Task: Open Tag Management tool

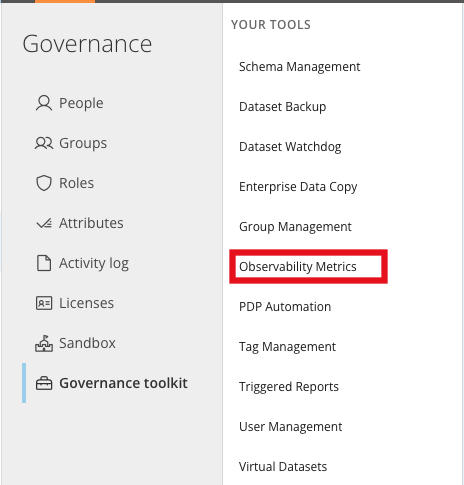Action: pos(287,347)
